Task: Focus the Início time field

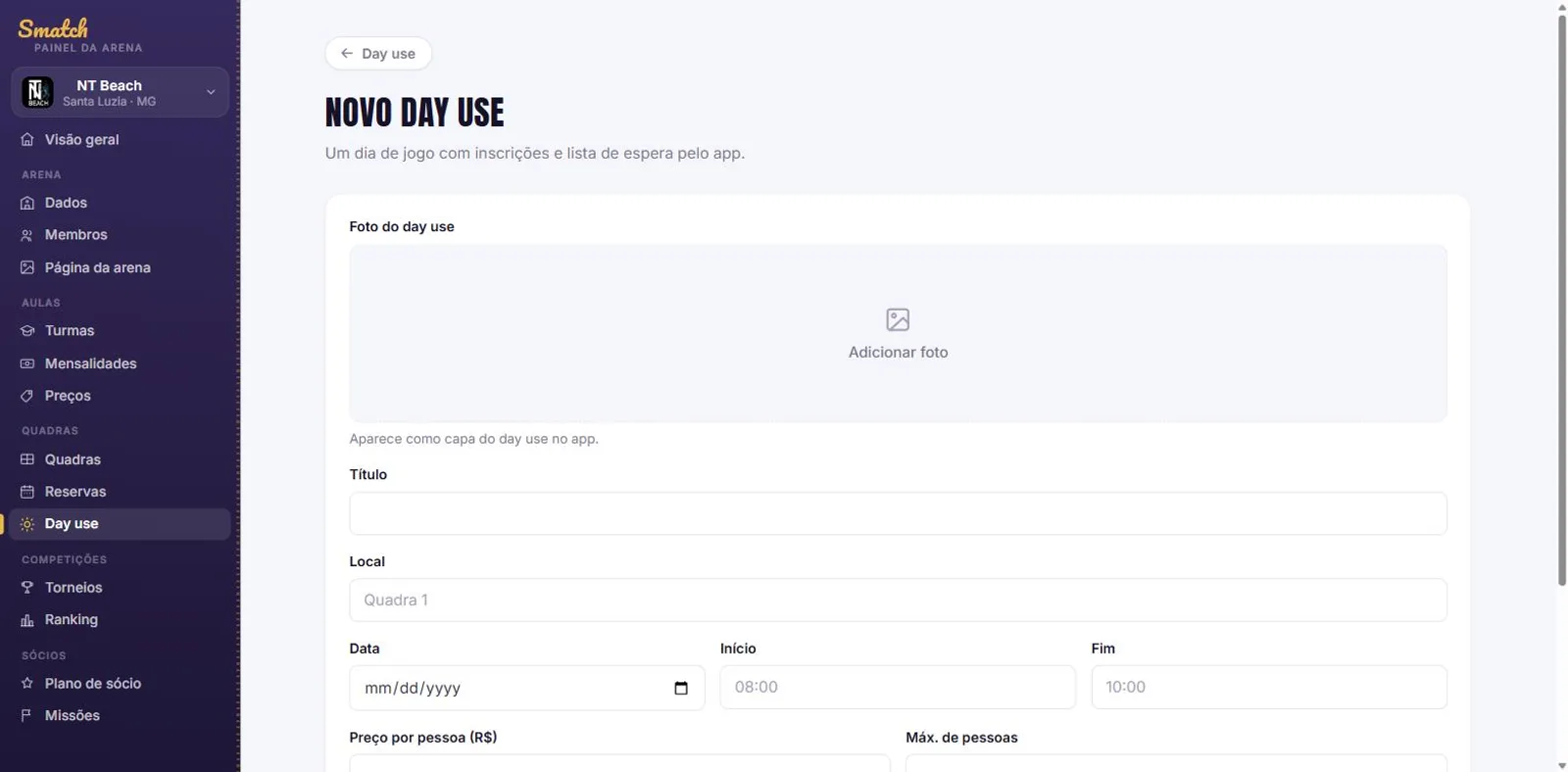Action: (x=898, y=688)
